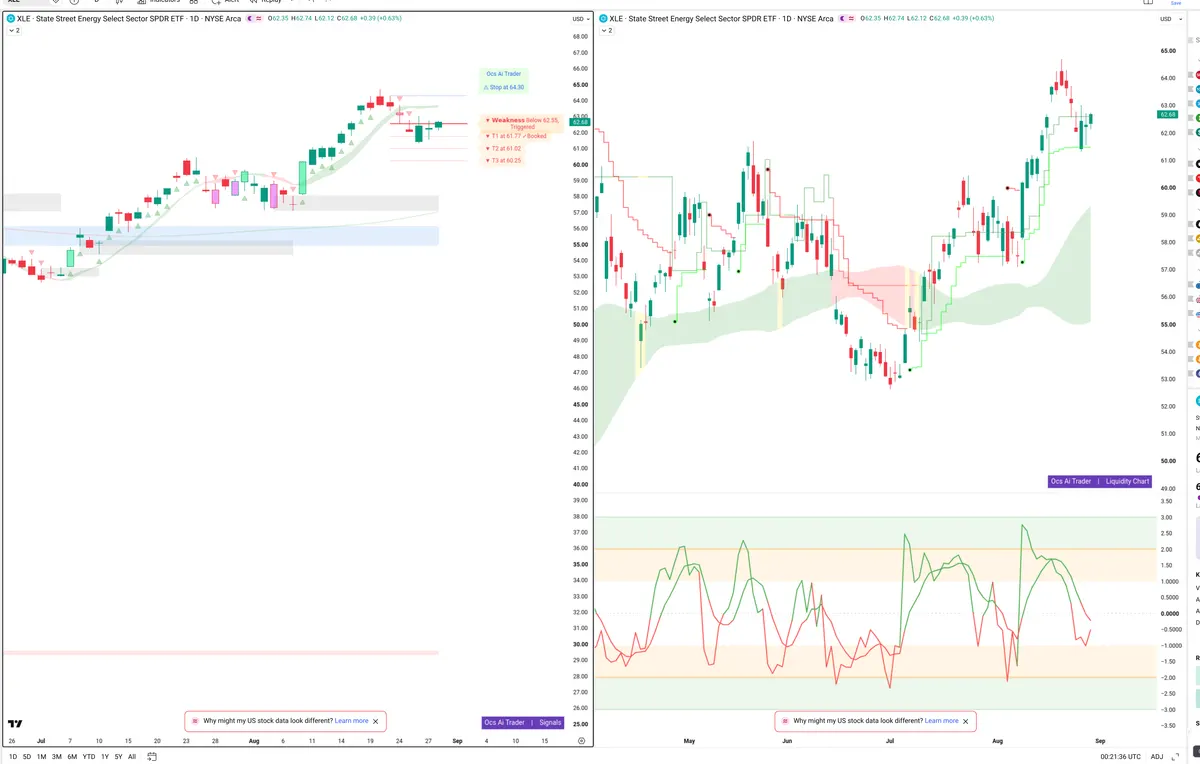The image size is (1200, 764).
Task: Click the 65.00 price level on left chart axis
Action: coord(579,84)
